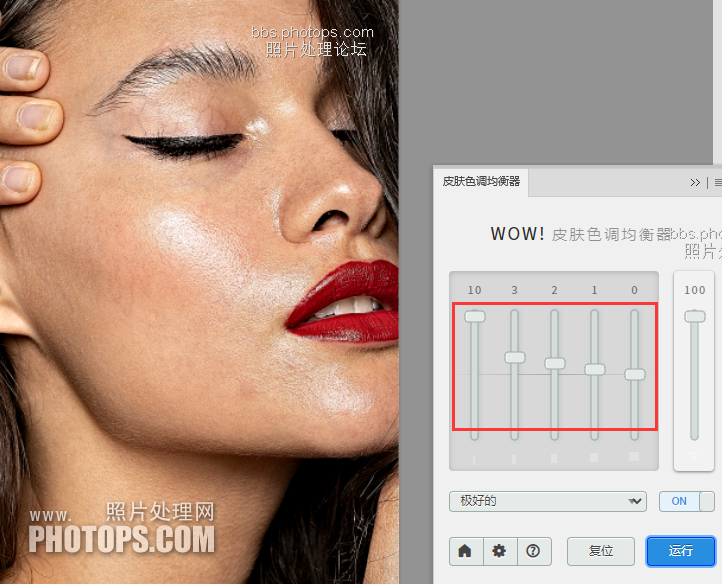Image resolution: width=722 pixels, height=584 pixels.
Task: Open the question mark help icon
Action: pyautogui.click(x=534, y=551)
